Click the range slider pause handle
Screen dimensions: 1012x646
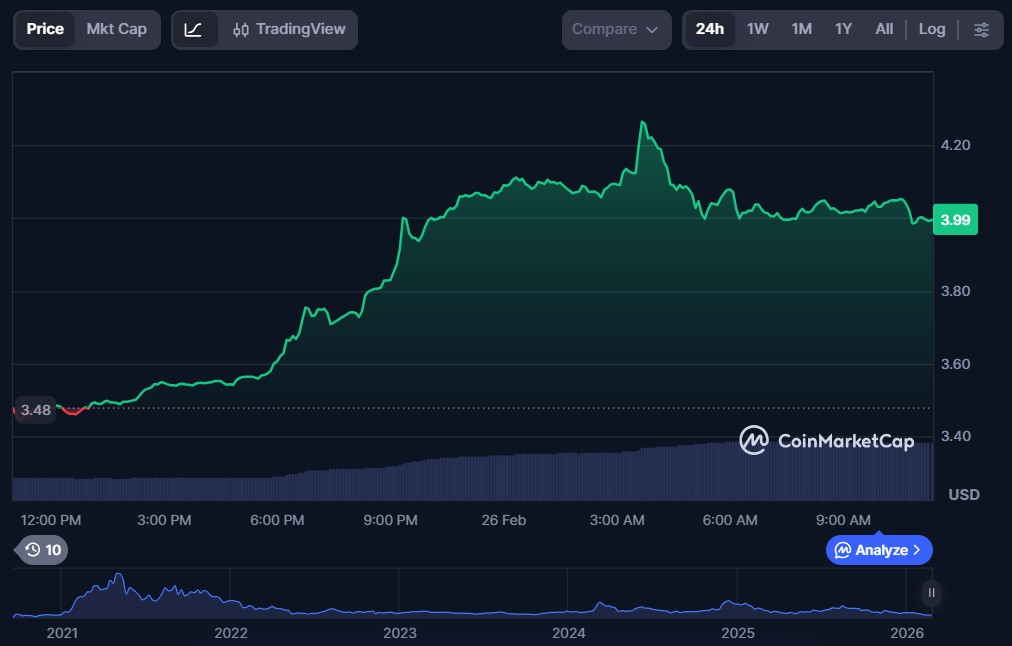931,593
